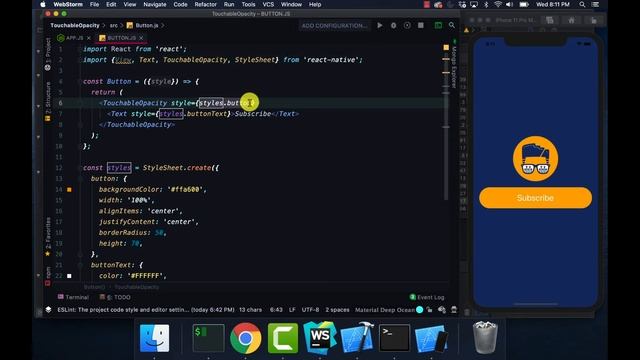Run with coverage circle icon

pos(407,25)
